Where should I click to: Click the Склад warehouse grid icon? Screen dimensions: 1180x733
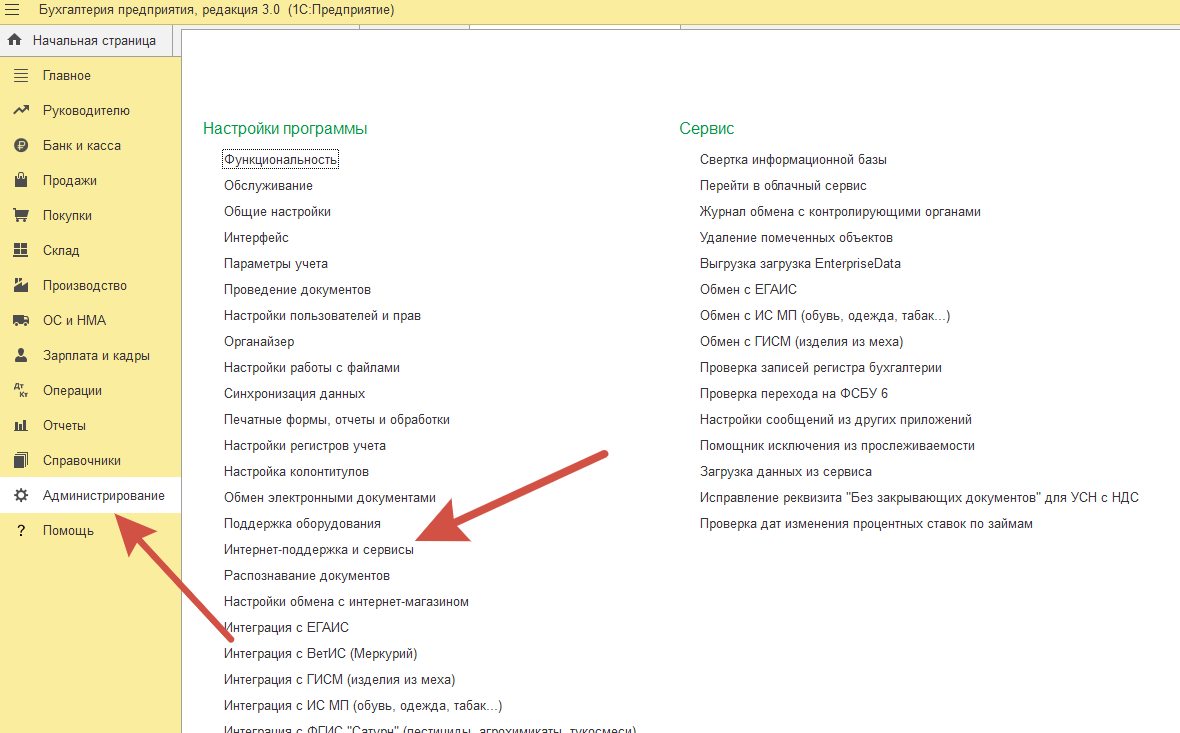20,251
